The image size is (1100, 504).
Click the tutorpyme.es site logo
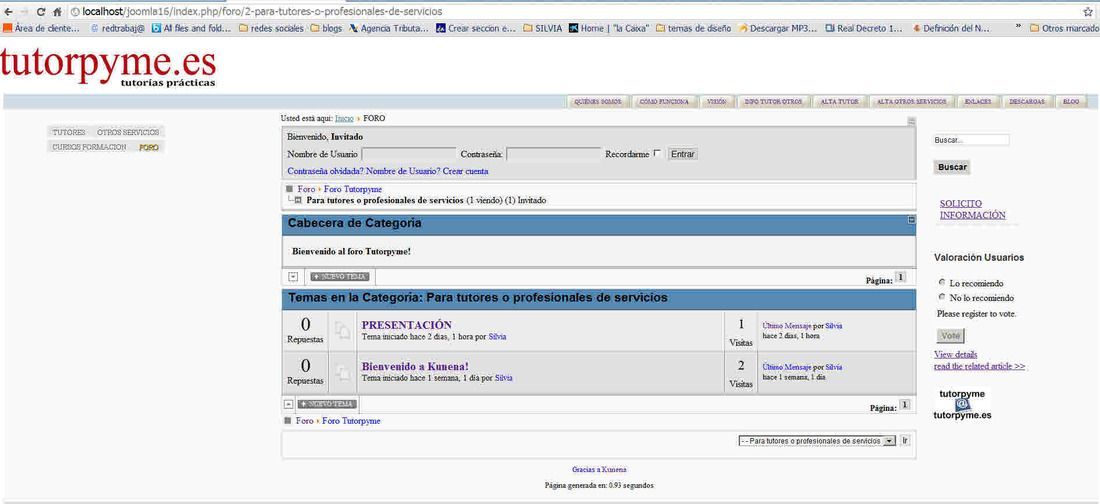(108, 67)
